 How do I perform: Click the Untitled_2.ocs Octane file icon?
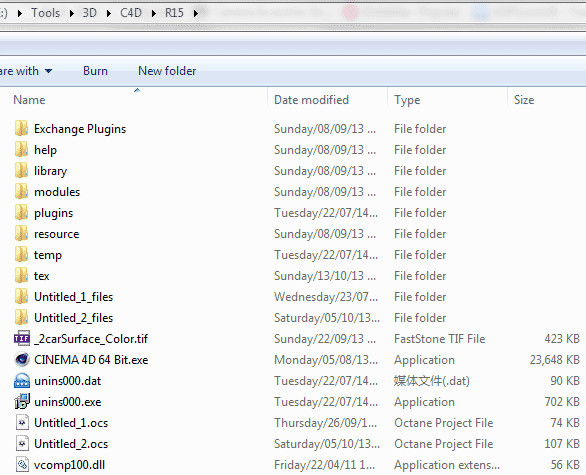[22, 444]
